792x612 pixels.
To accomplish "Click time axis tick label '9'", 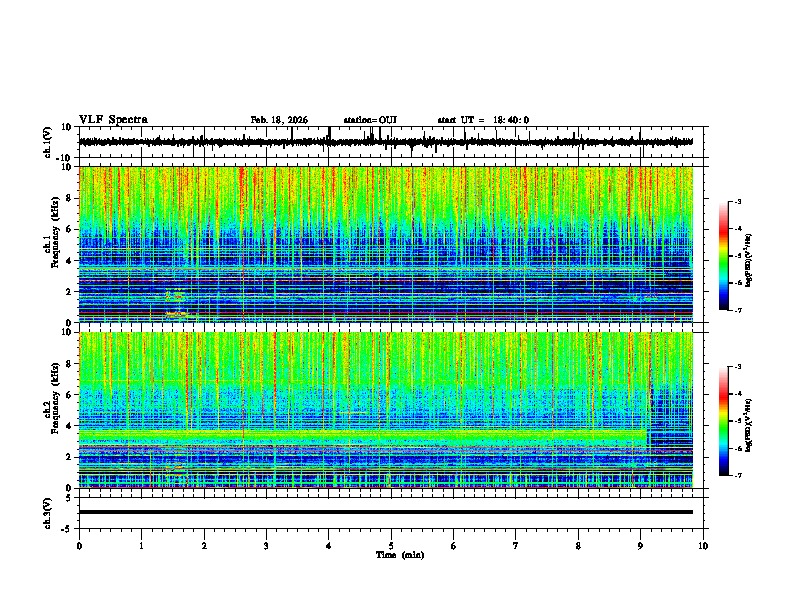I will [x=640, y=546].
